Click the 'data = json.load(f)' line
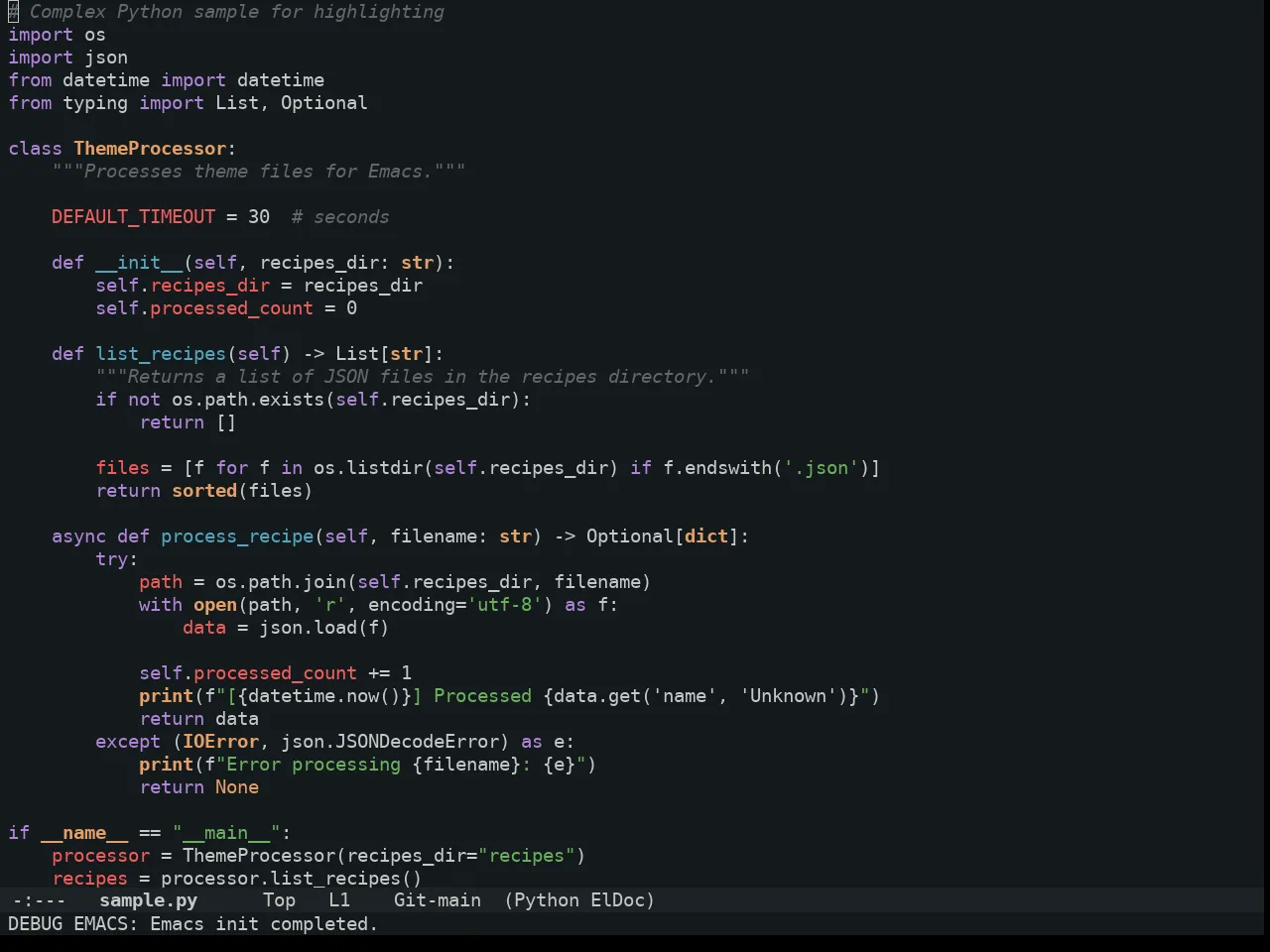The height and width of the screenshot is (952, 1270). click(x=286, y=628)
